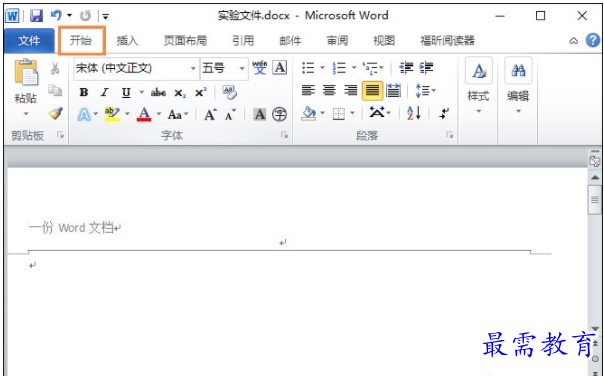Open the 引用 References tab
Image resolution: width=604 pixels, height=376 pixels.
click(x=243, y=40)
